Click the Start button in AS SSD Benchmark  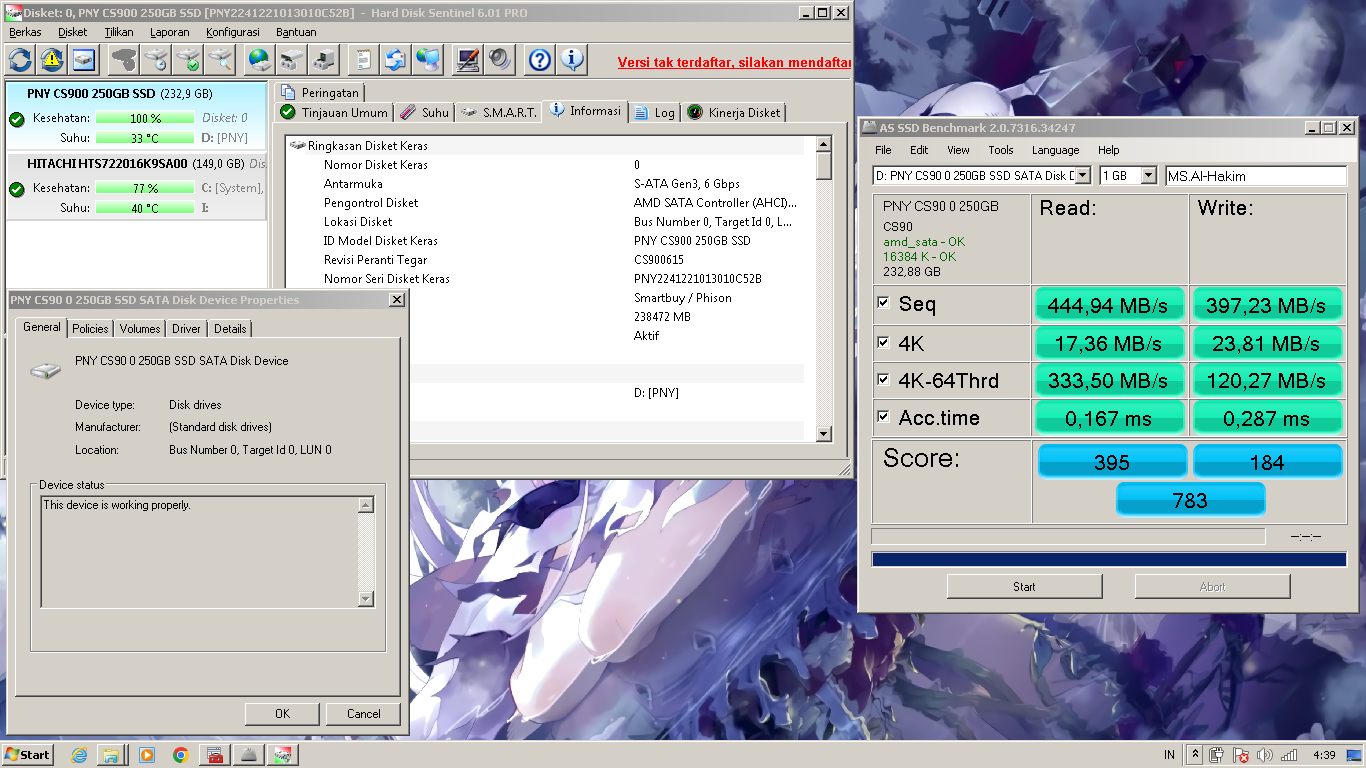(x=1024, y=587)
